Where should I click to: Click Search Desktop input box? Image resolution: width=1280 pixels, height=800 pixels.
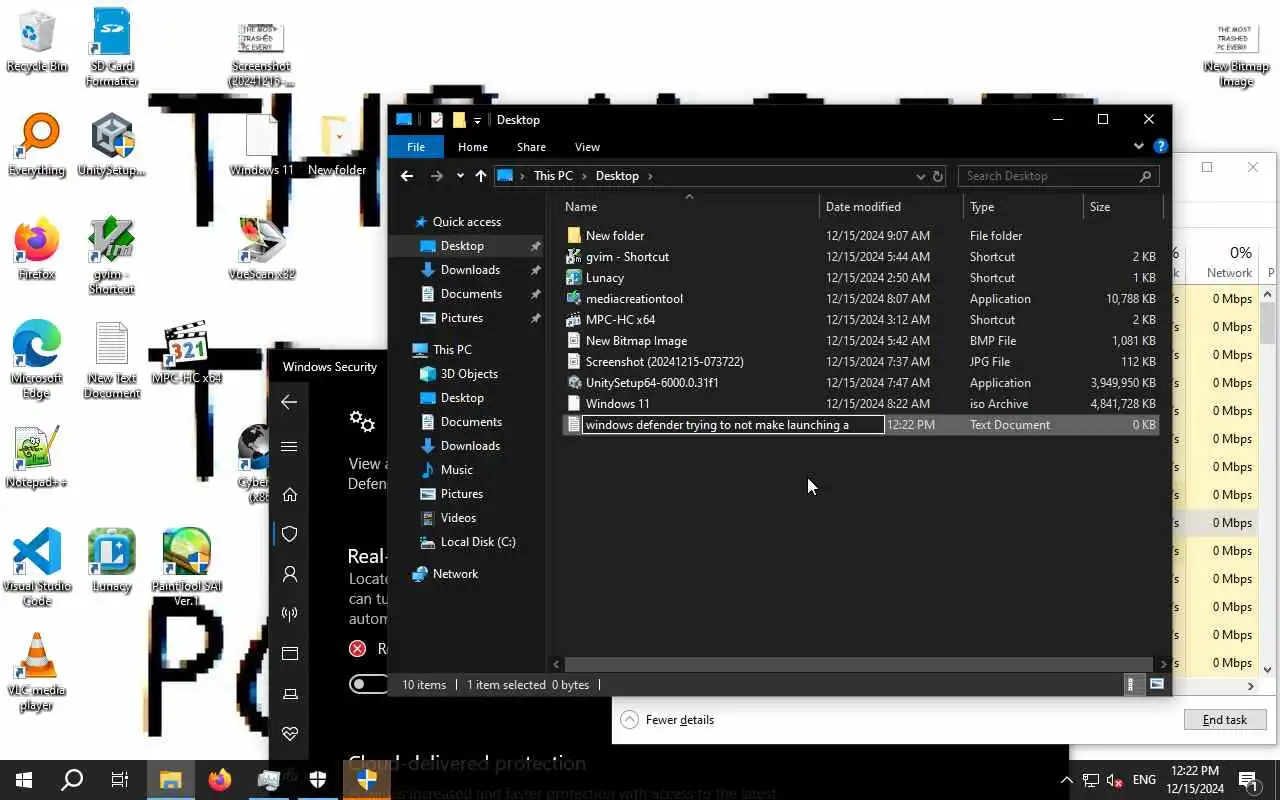point(1058,176)
